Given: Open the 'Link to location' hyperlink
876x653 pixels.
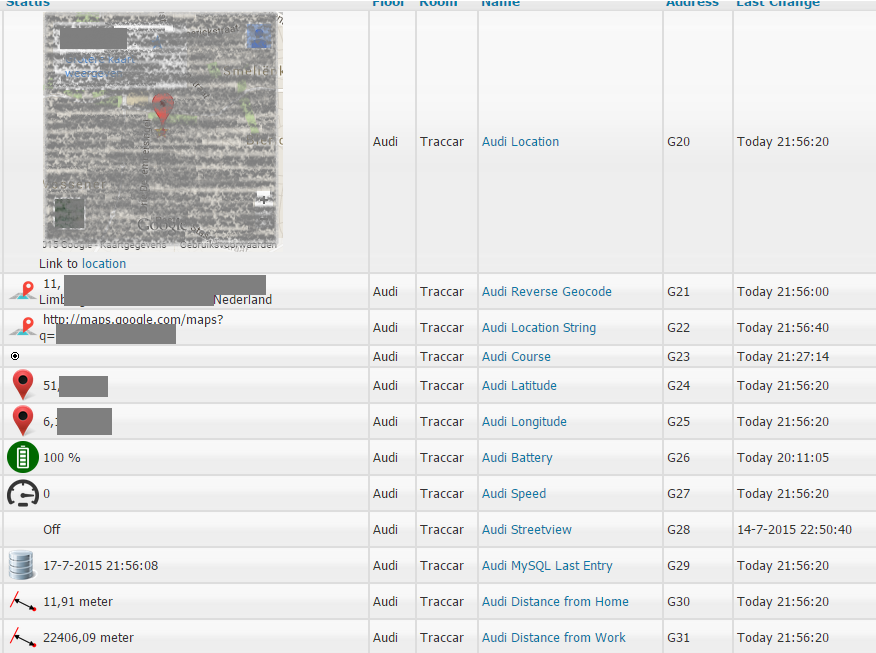Looking at the screenshot, I should pyautogui.click(x=104, y=264).
